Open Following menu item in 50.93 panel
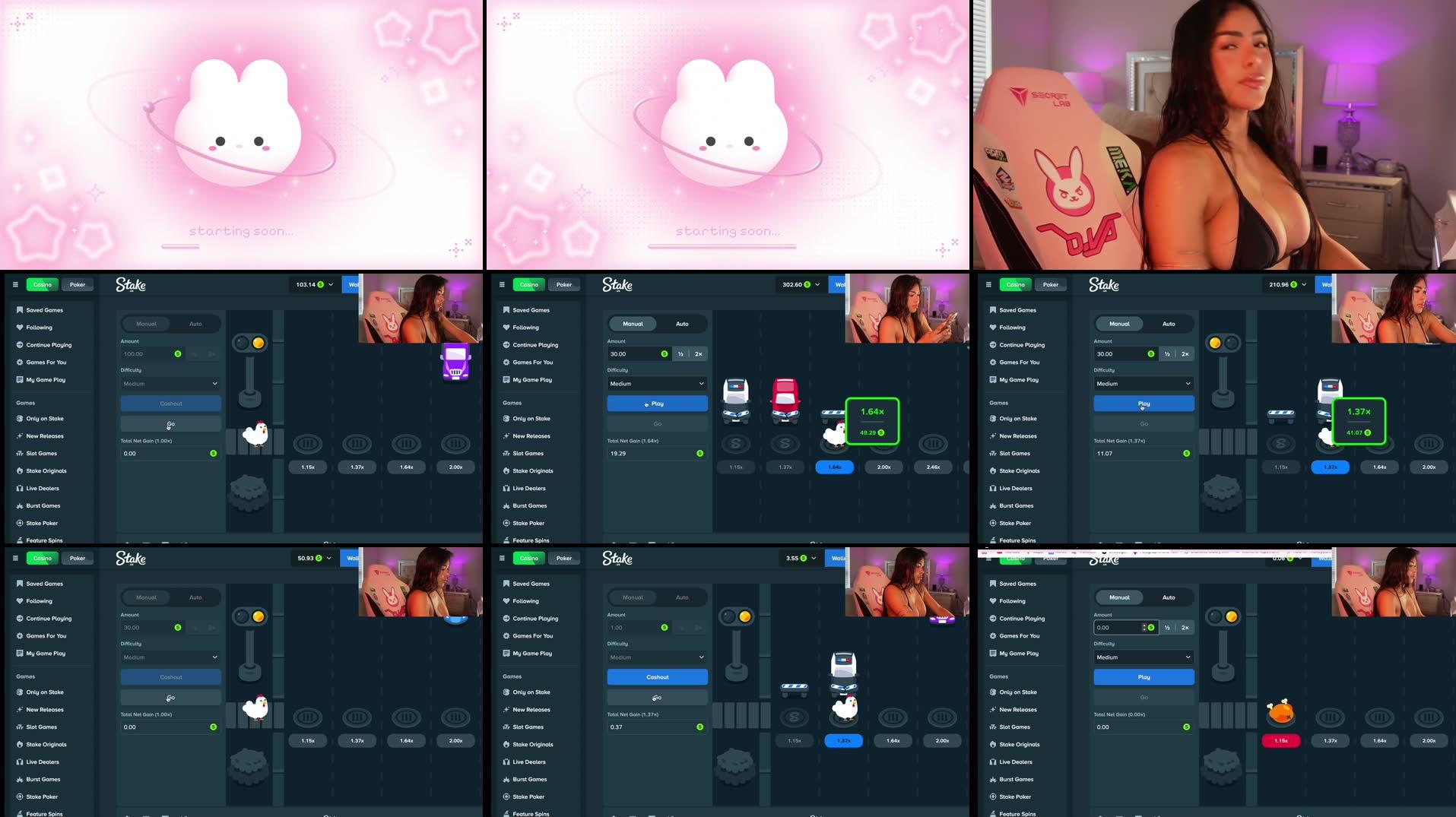Image resolution: width=1456 pixels, height=817 pixels. (x=40, y=601)
